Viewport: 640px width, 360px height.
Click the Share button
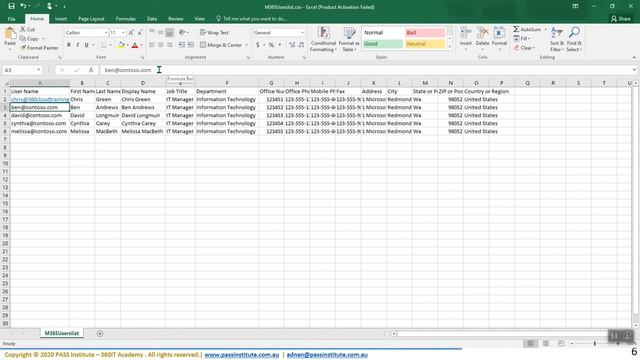pos(621,19)
